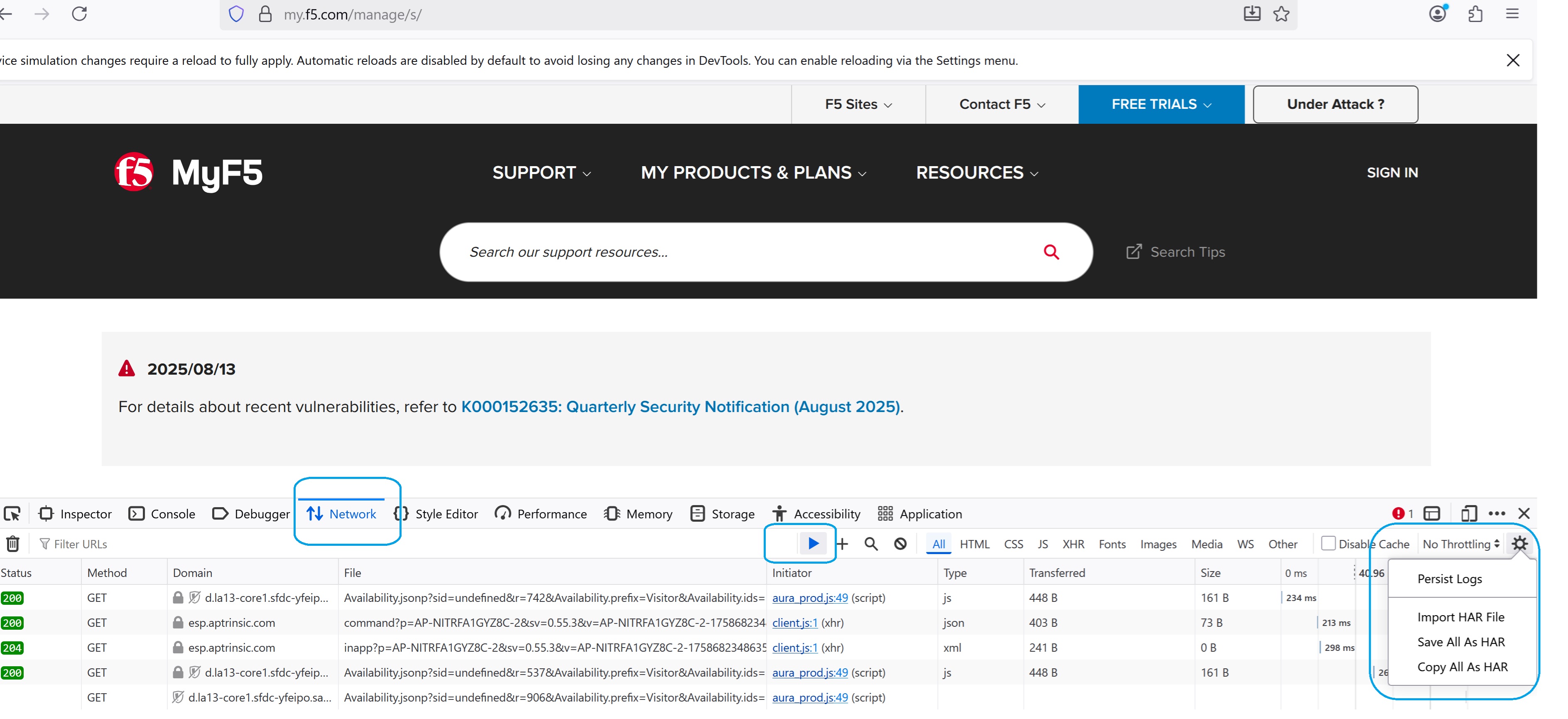
Task: Switch to the Console tab
Action: point(162,514)
